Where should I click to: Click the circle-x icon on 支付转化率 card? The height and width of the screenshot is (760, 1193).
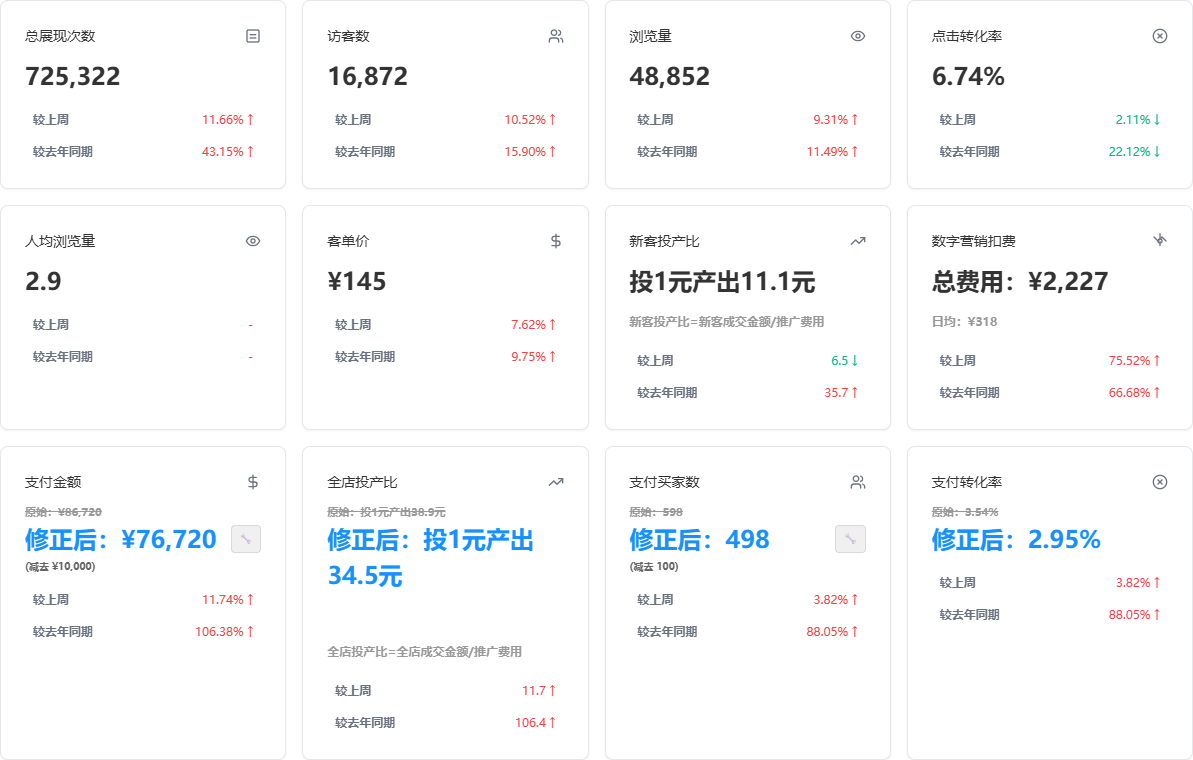tap(1159, 481)
